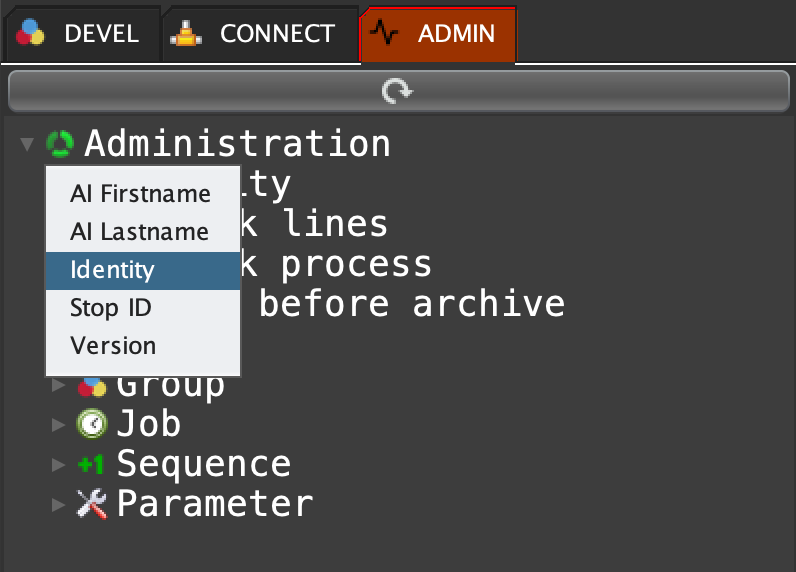The image size is (796, 572).
Task: Expand the Parameter tree node arrow
Action: click(x=59, y=504)
